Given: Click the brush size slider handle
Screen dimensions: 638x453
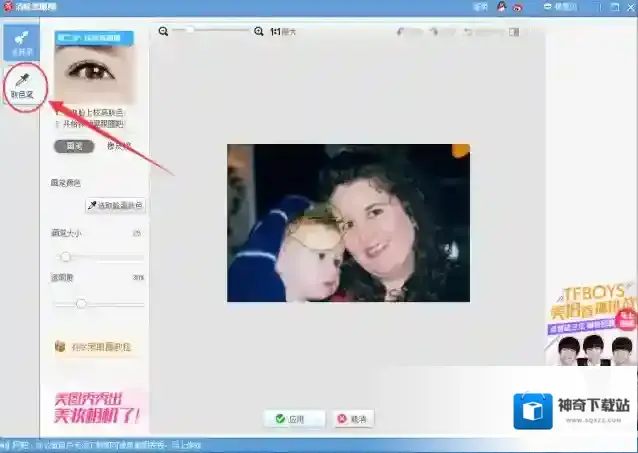Looking at the screenshot, I should coord(66,257).
